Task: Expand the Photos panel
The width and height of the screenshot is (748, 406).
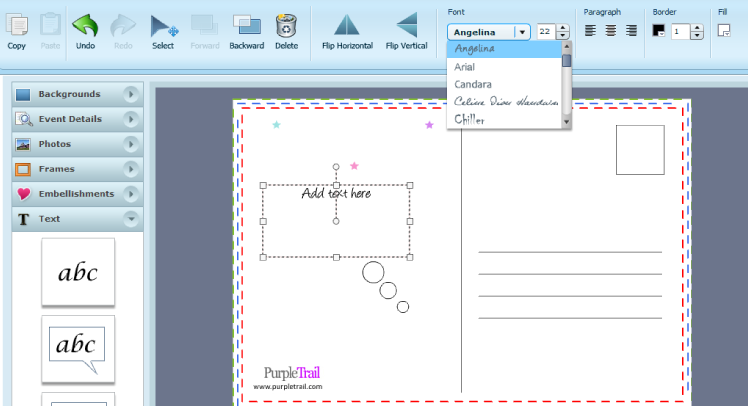Action: 131,144
